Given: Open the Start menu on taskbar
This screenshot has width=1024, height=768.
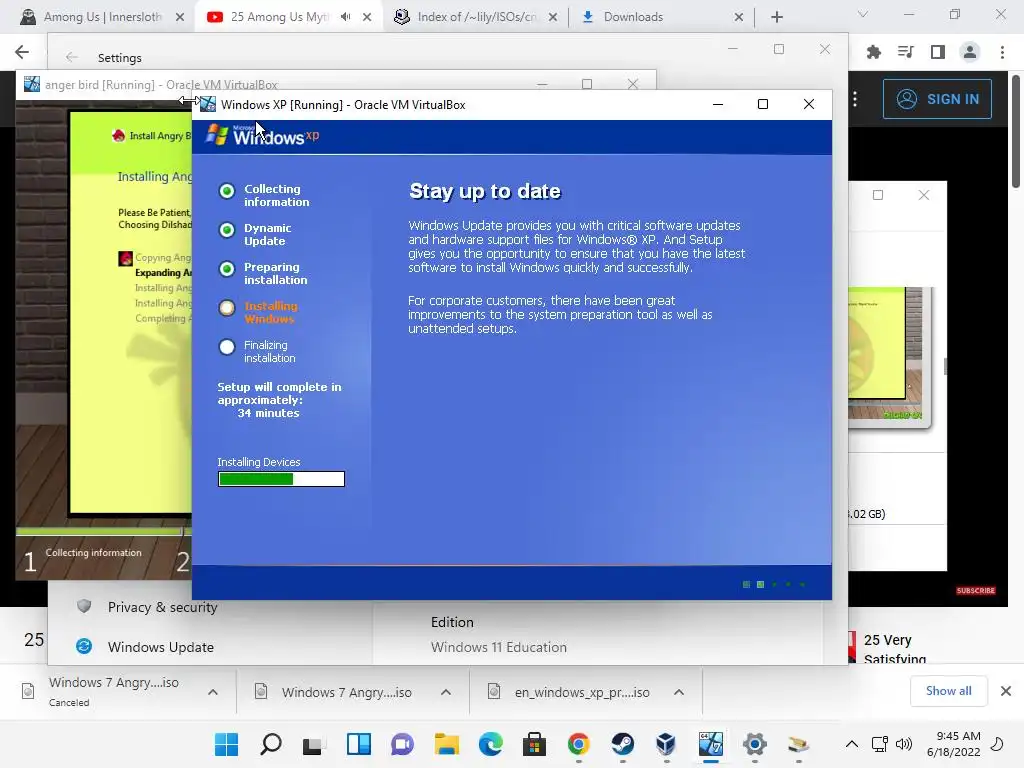Looking at the screenshot, I should [x=227, y=744].
